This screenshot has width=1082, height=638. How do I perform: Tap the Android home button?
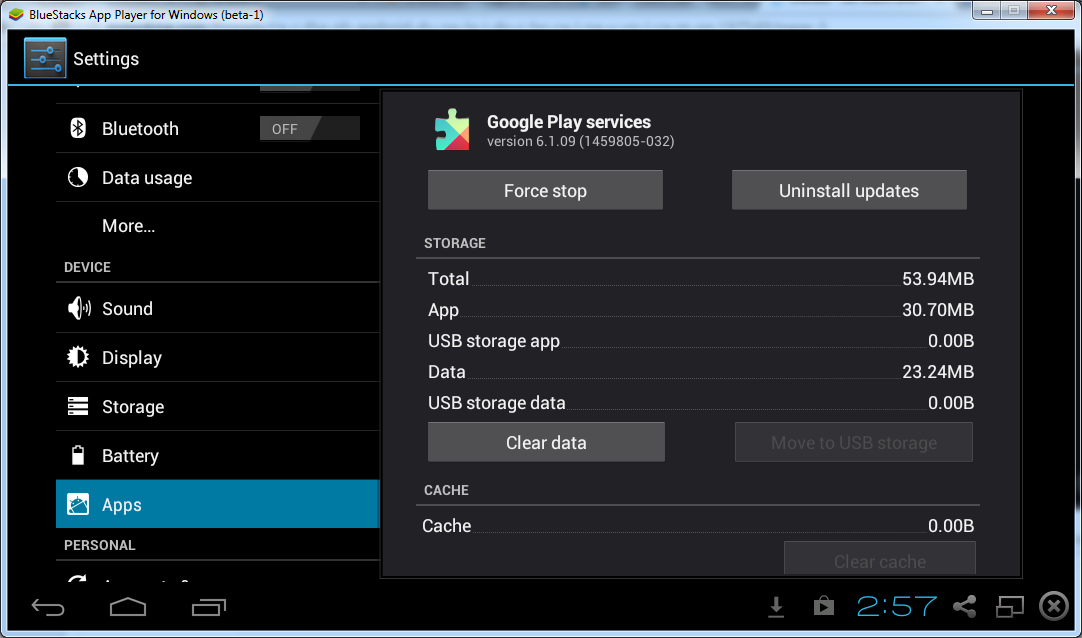point(128,607)
